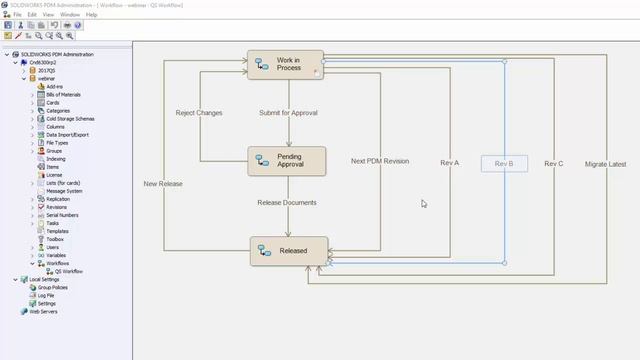This screenshot has height=360, width=640.
Task: Select the Log File tree item
Action: tap(46, 296)
